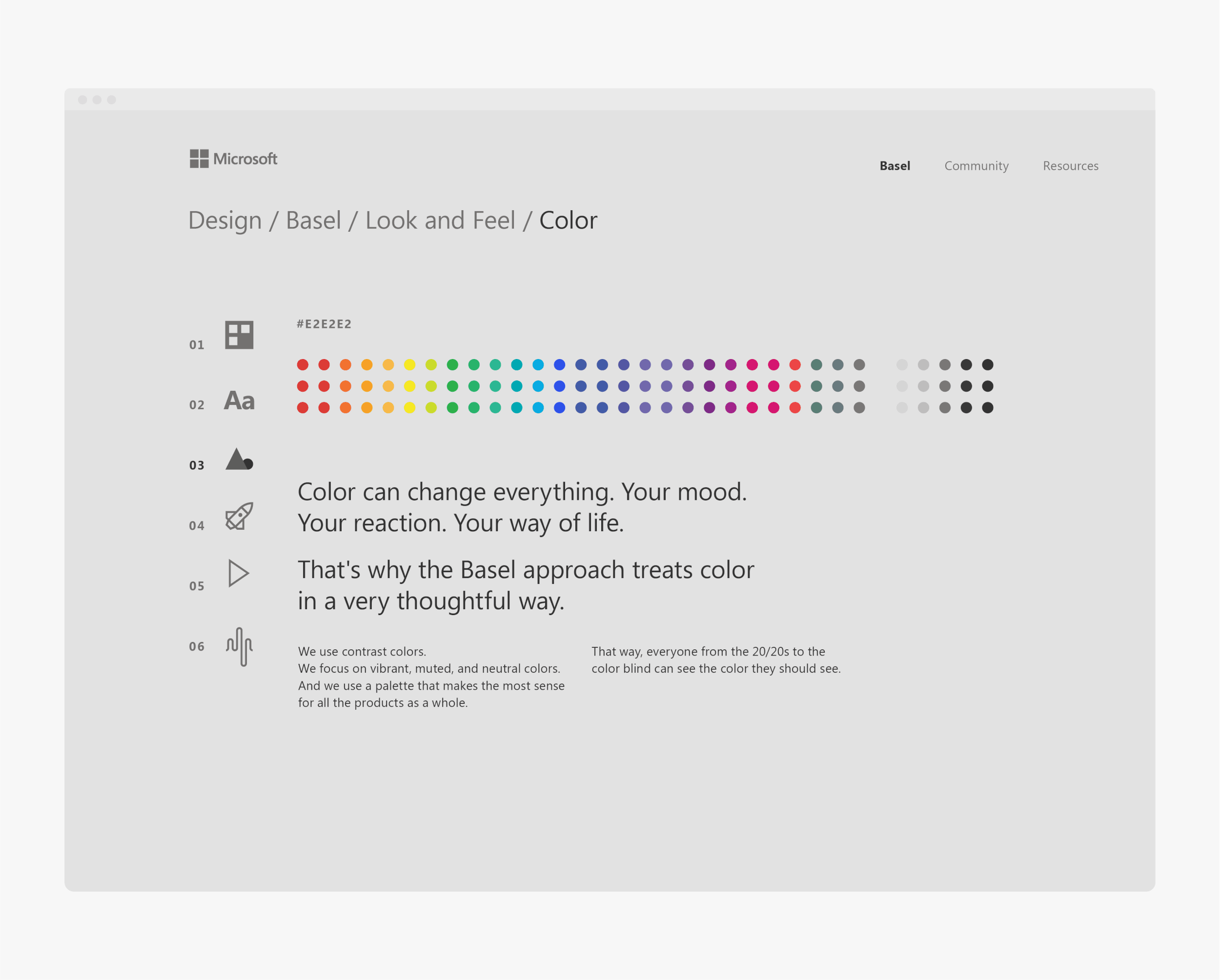Open the Resources nav item

[1071, 166]
